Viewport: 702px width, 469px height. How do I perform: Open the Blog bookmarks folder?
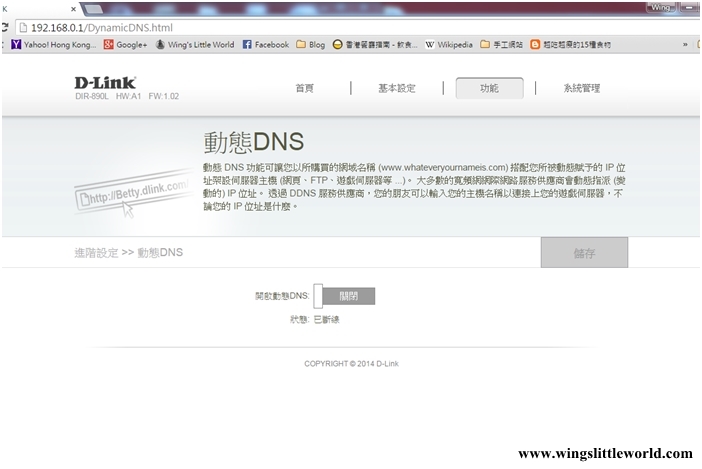[310, 45]
